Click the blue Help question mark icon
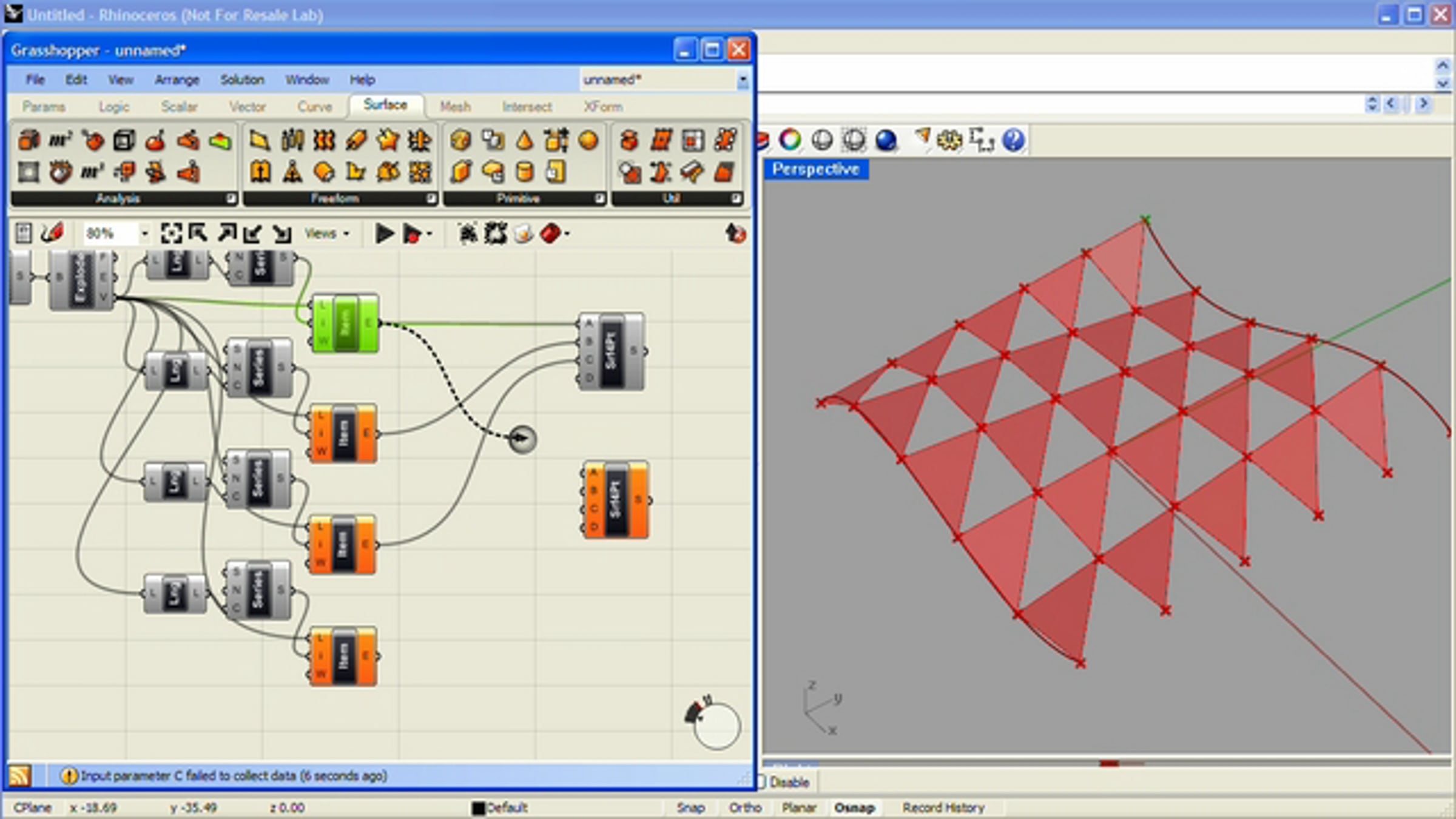This screenshot has height=819, width=1456. (x=1013, y=141)
